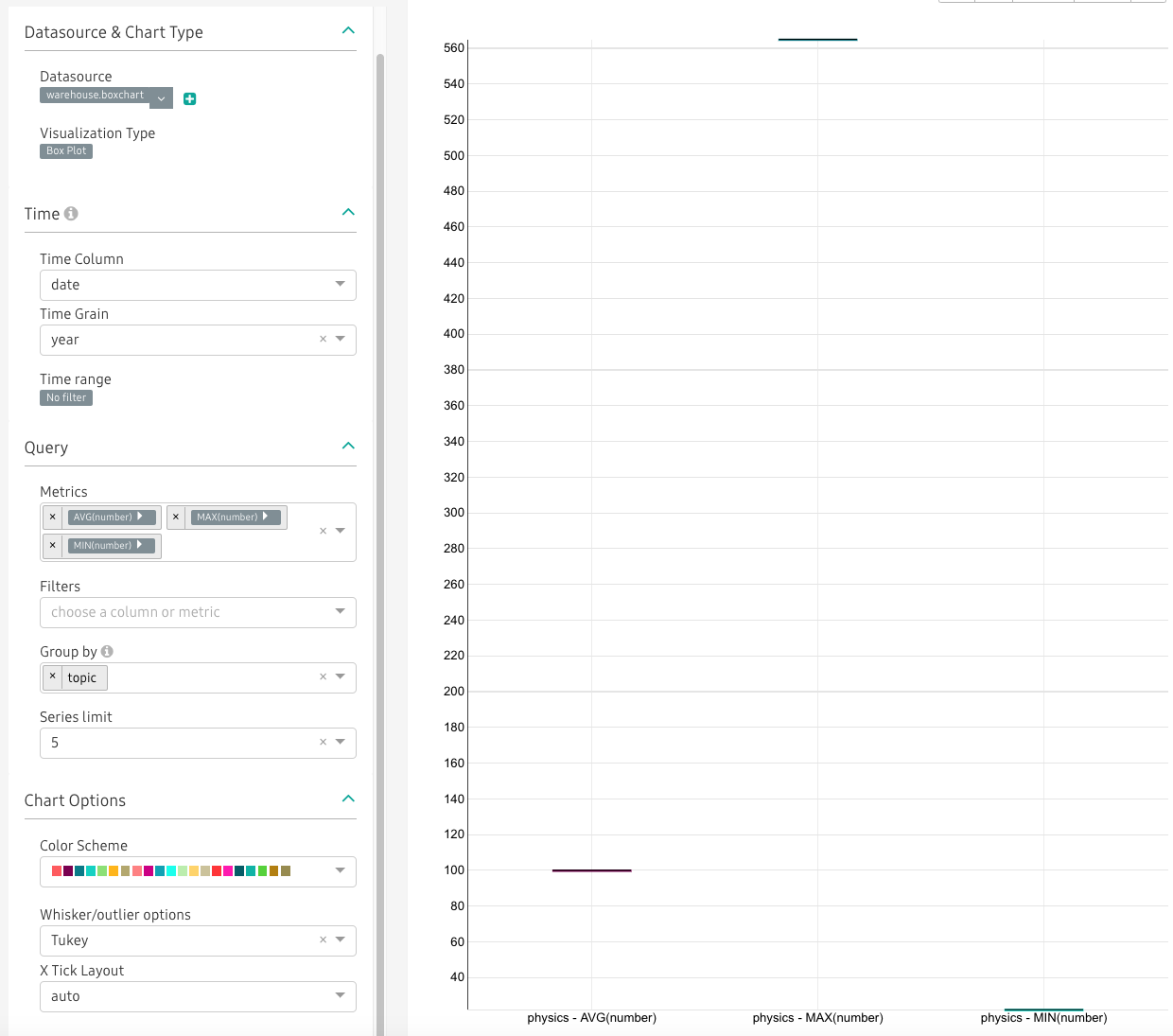Click the green add datasource plus icon
Viewport: 1173px width, 1036px height.
click(x=189, y=98)
